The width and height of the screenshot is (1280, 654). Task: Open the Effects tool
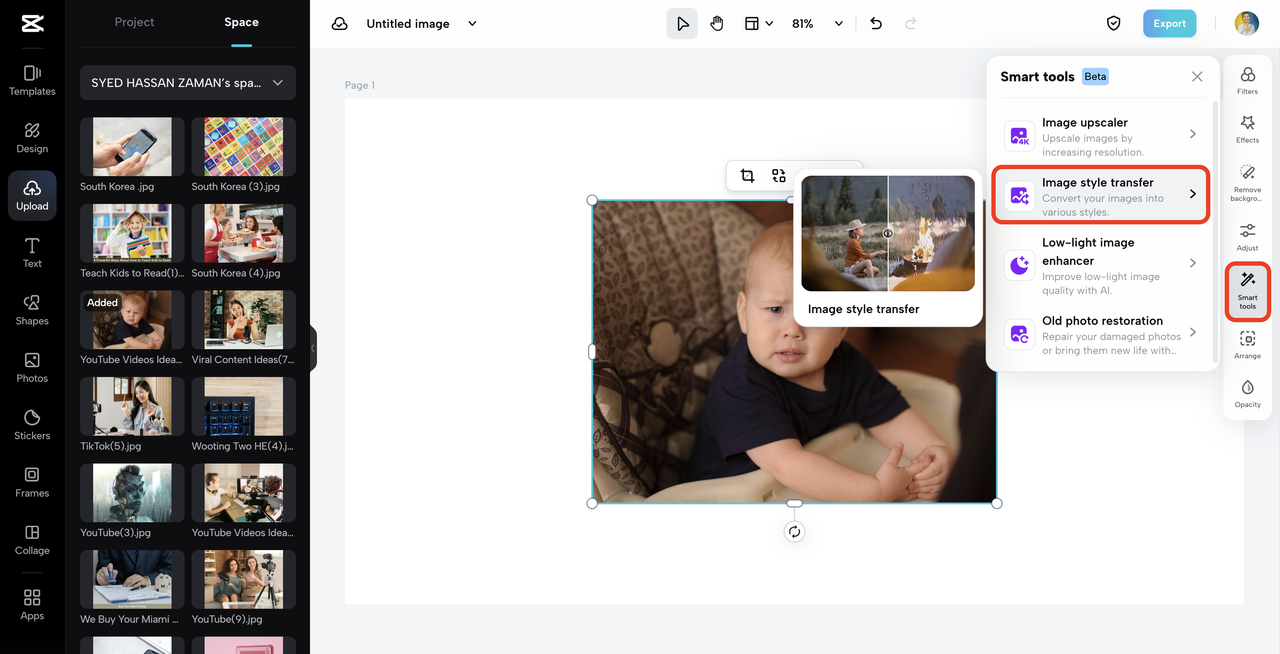tap(1247, 129)
